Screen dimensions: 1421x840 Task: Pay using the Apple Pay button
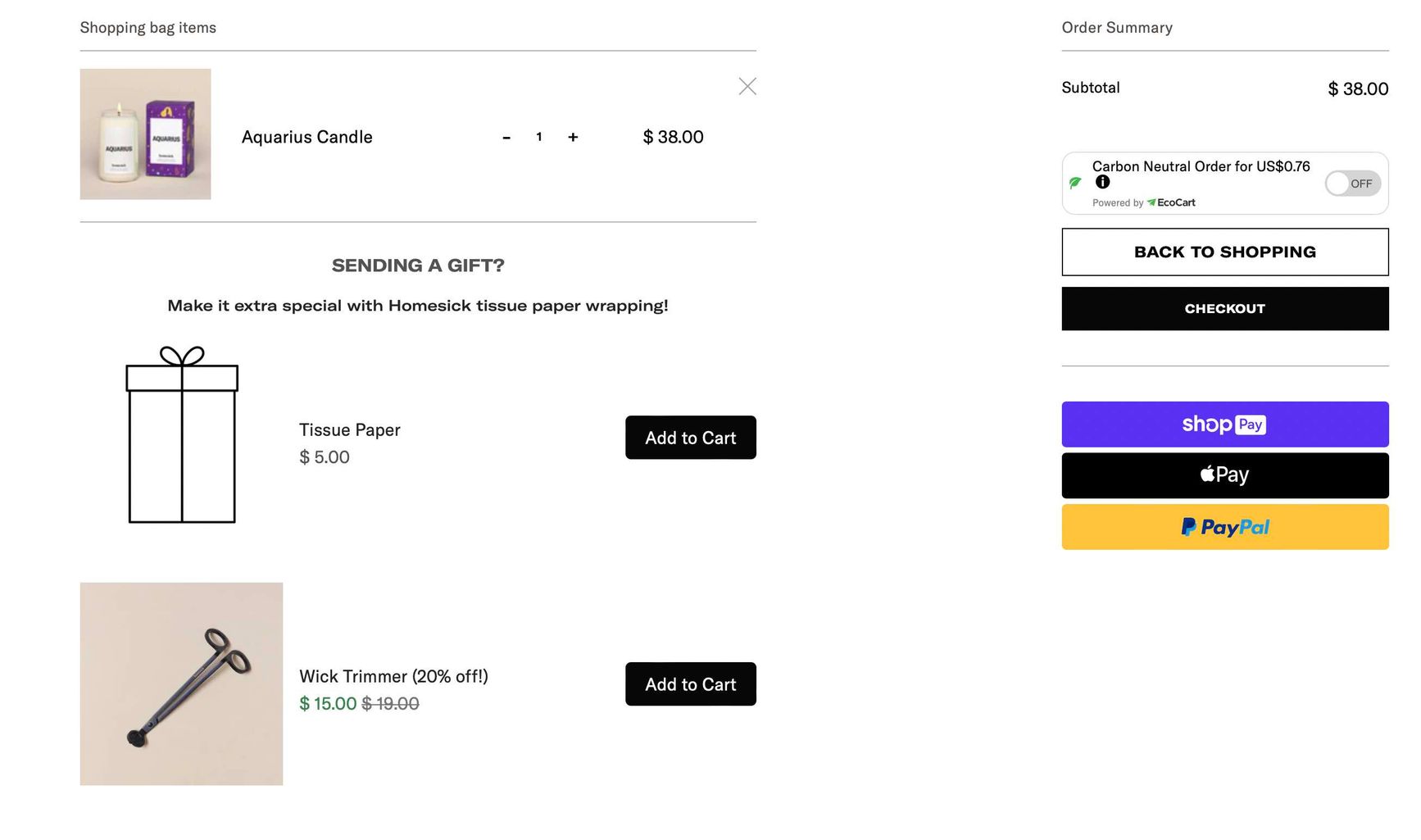1224,475
